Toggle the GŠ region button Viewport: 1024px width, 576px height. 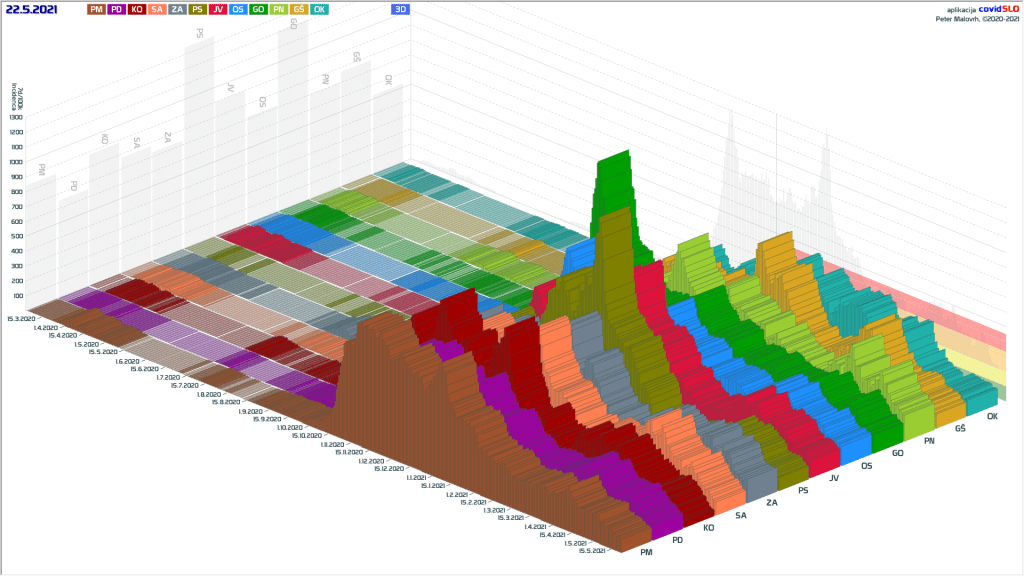tap(299, 9)
